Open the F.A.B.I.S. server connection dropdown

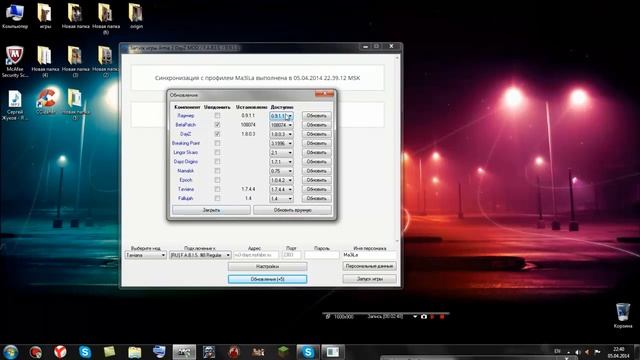pos(200,255)
